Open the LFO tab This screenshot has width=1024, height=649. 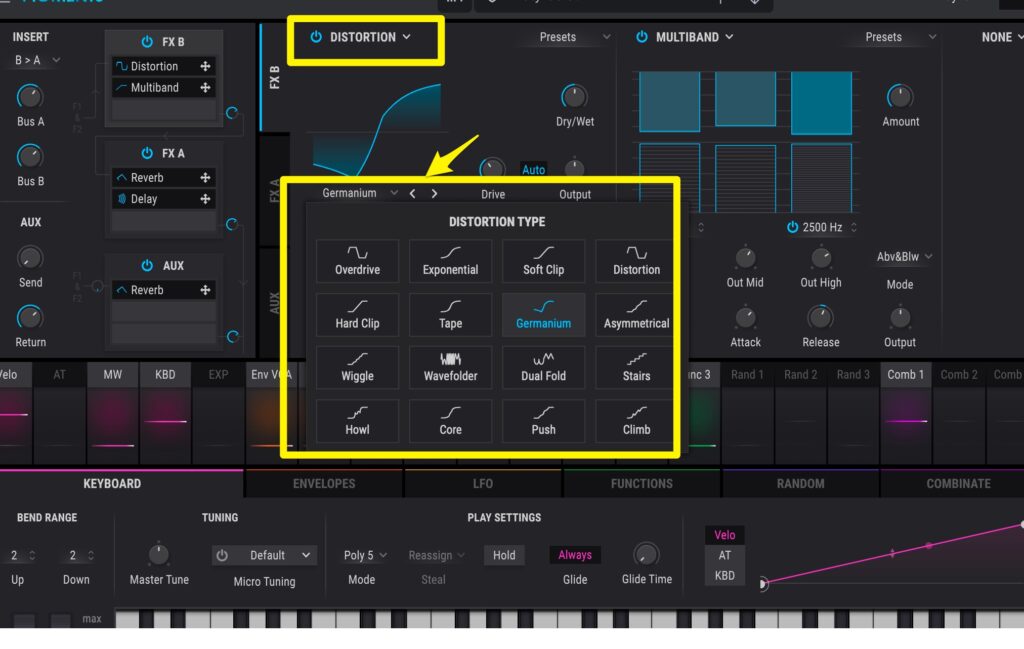pos(483,484)
